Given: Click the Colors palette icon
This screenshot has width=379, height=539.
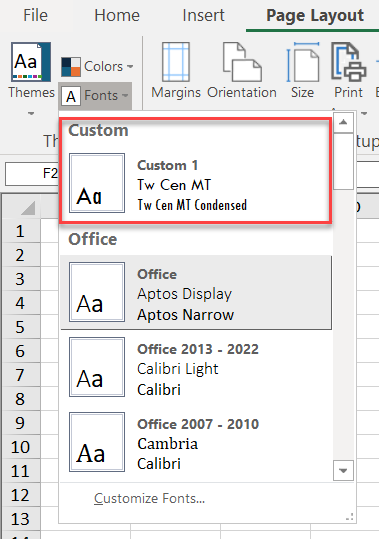Looking at the screenshot, I should 71,67.
